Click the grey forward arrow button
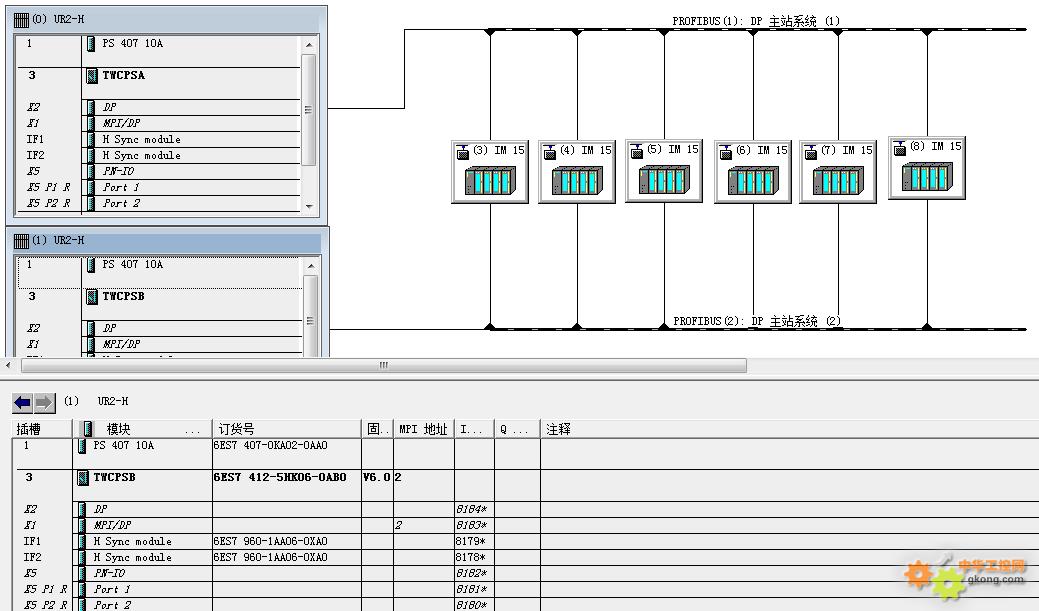The image size is (1039, 611). coord(44,402)
